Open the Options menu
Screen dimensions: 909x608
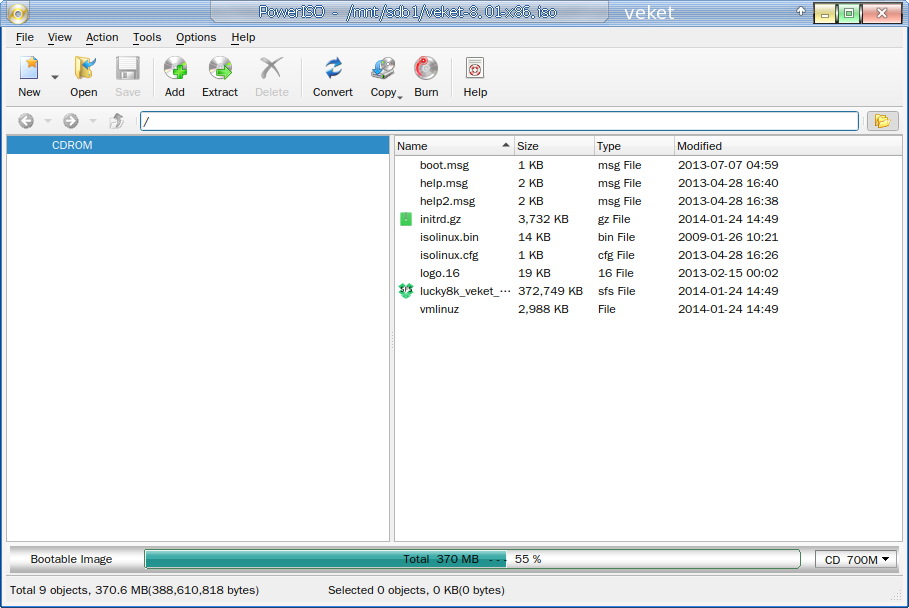pos(196,37)
